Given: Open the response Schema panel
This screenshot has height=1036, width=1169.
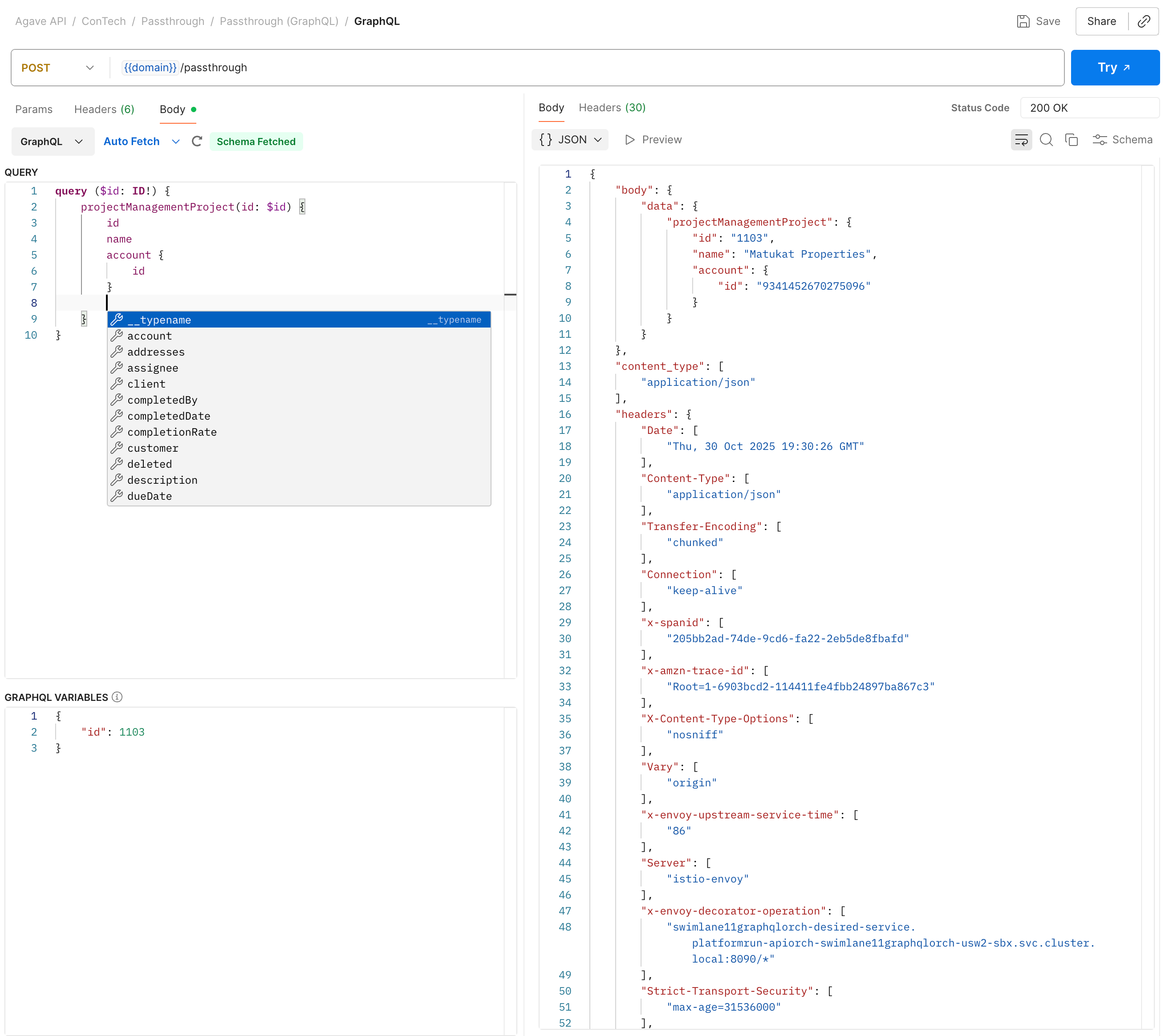Looking at the screenshot, I should 1122,139.
